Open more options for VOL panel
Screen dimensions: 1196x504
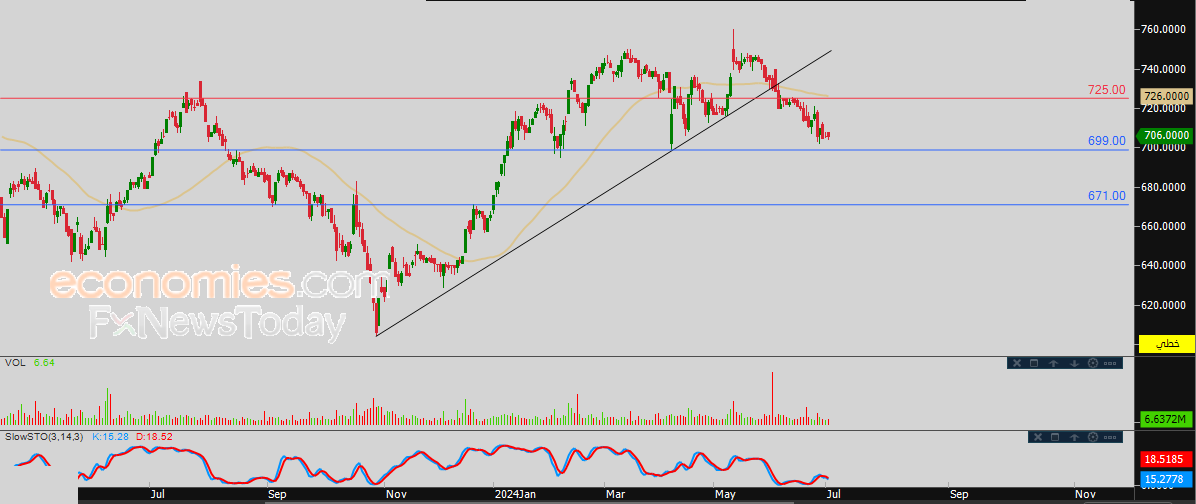pos(1111,363)
